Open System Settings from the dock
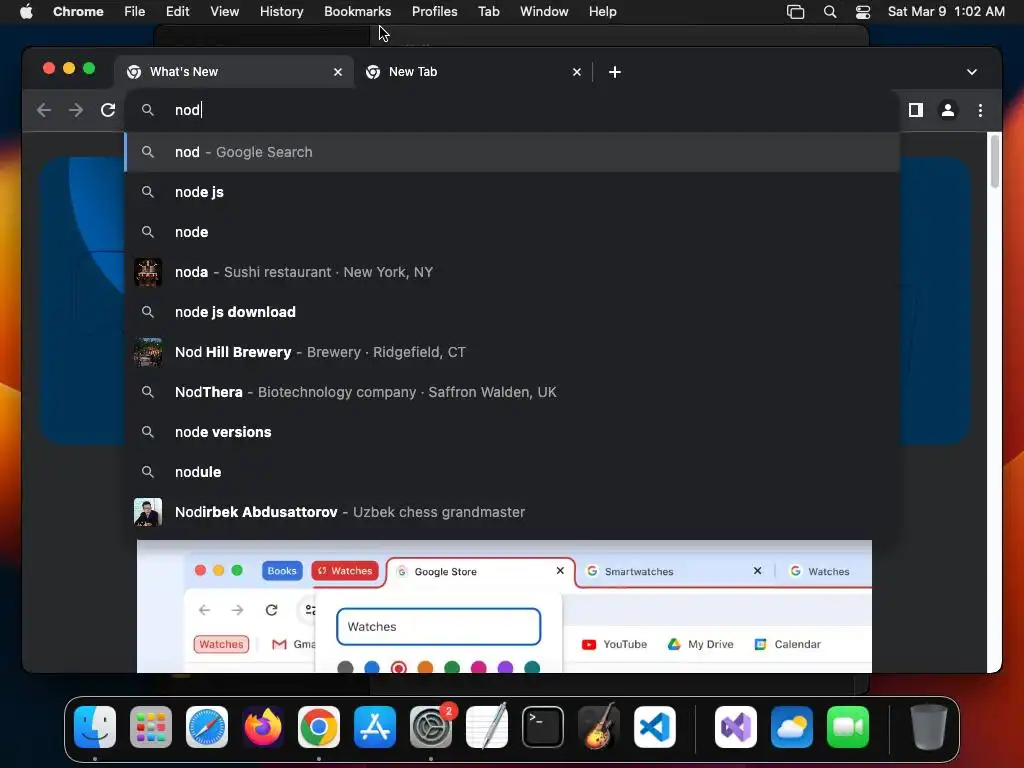This screenshot has height=768, width=1024. click(x=431, y=727)
